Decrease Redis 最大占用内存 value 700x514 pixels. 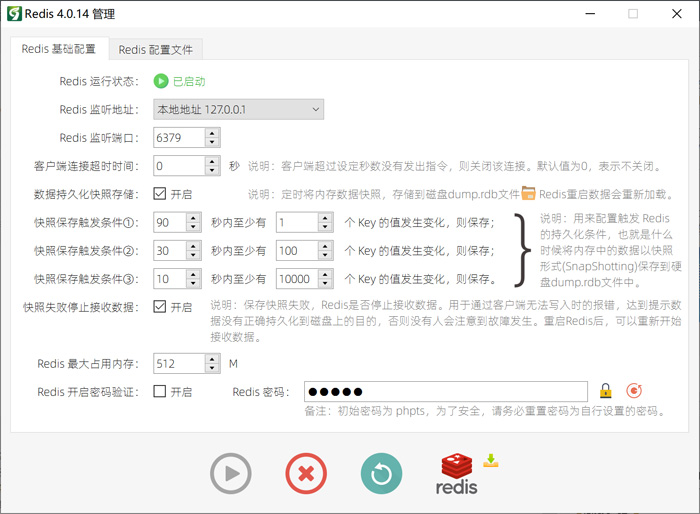click(x=212, y=368)
